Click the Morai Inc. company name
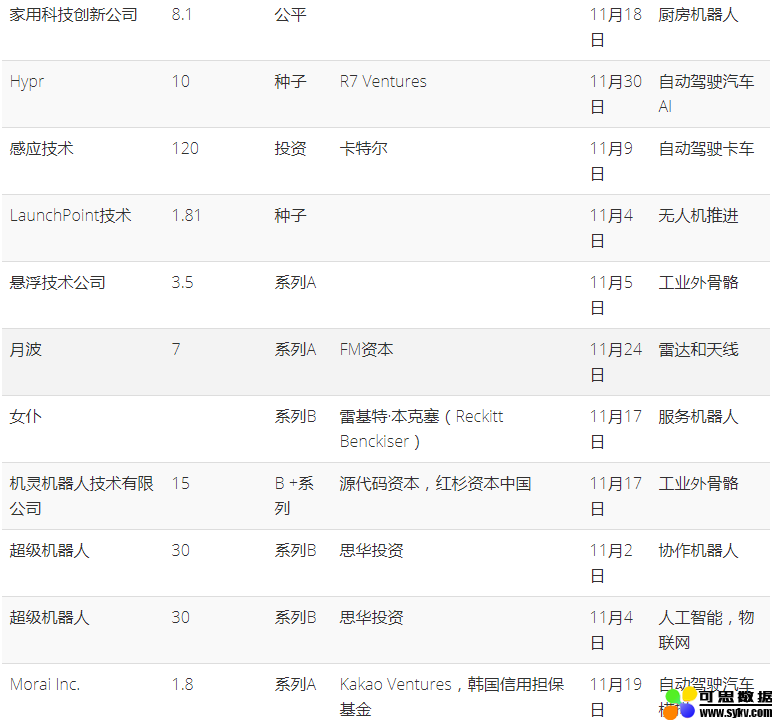The width and height of the screenshot is (777, 725). (45, 684)
